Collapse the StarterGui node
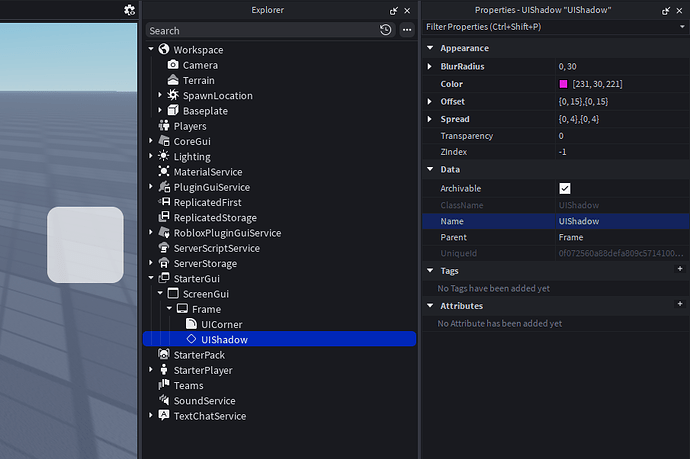 pos(151,278)
